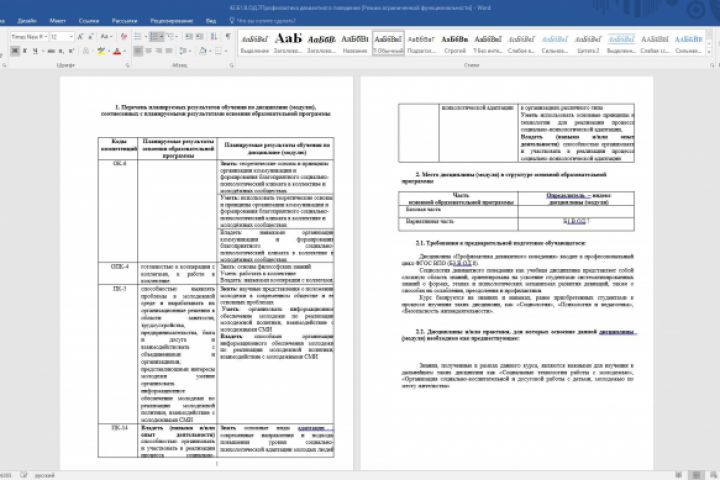This screenshot has width=720, height=480.
Task: Click the Multilevel List icon
Action: pos(171,37)
